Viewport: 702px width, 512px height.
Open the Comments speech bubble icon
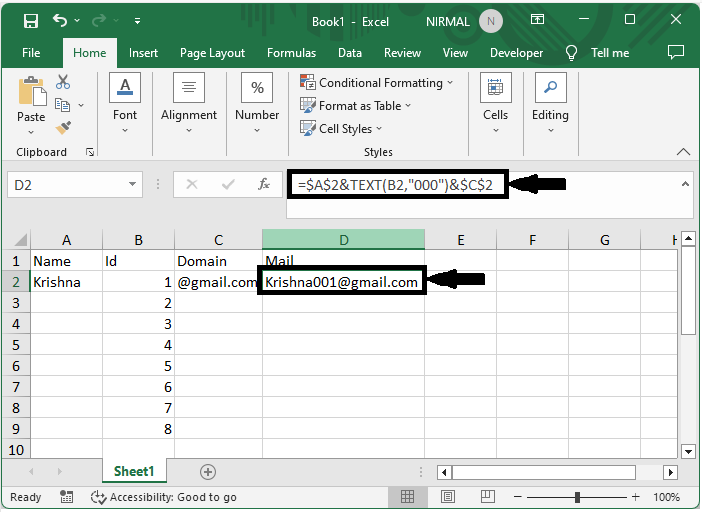coord(676,52)
